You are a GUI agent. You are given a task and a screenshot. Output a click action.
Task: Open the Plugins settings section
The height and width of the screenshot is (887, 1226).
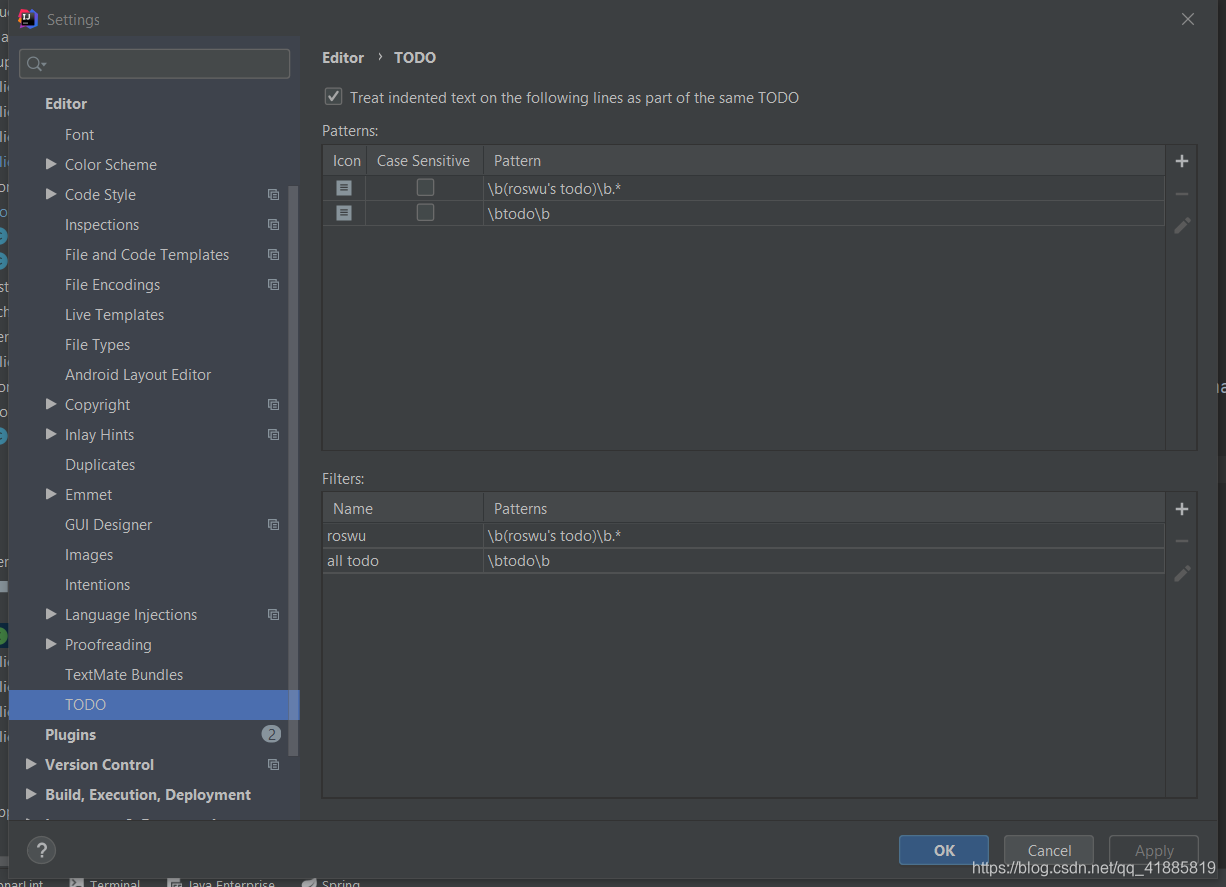[70, 735]
